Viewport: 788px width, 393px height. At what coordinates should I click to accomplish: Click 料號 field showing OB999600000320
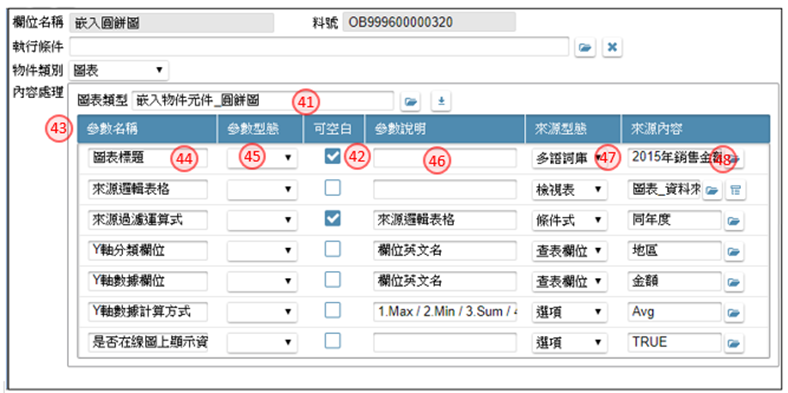pyautogui.click(x=429, y=23)
